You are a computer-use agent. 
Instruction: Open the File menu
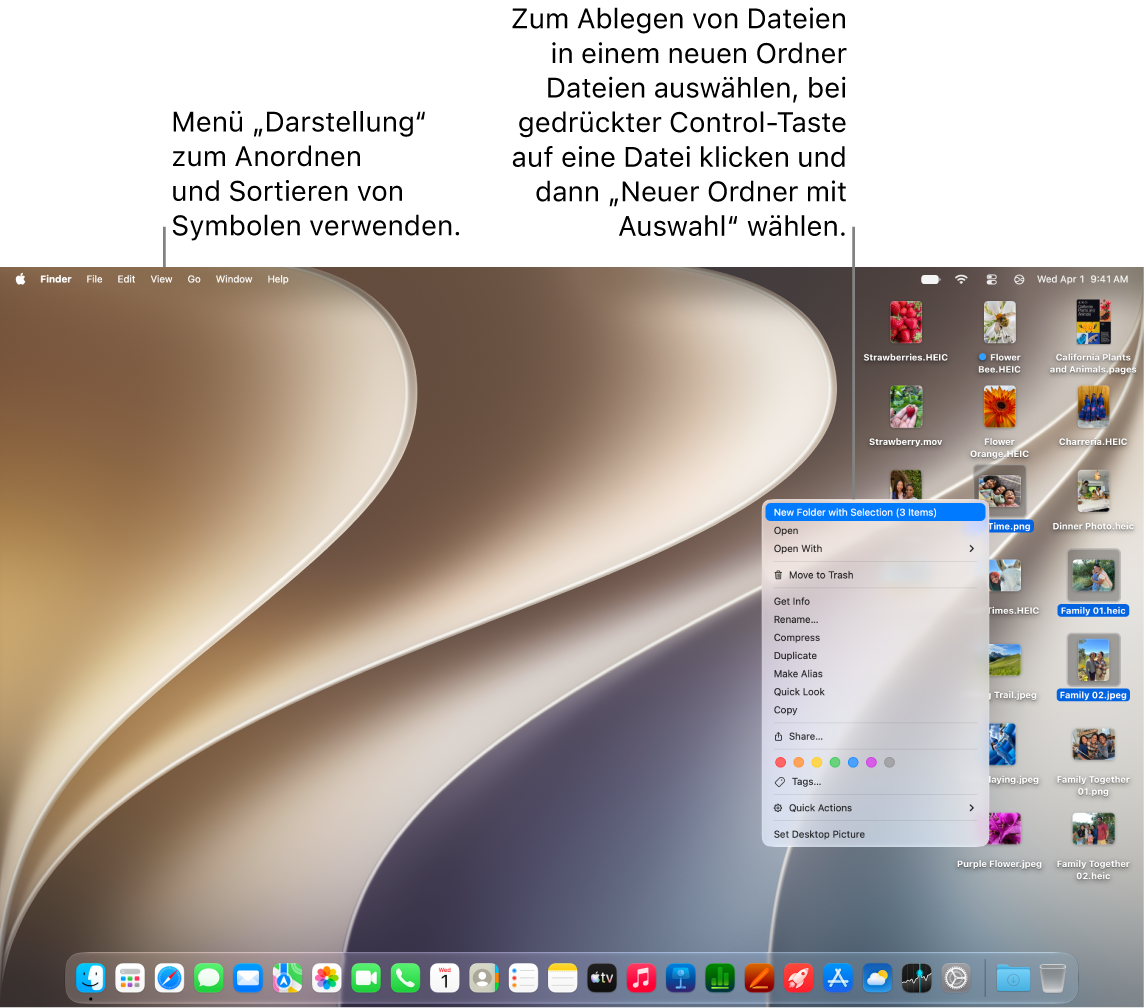tap(94, 279)
